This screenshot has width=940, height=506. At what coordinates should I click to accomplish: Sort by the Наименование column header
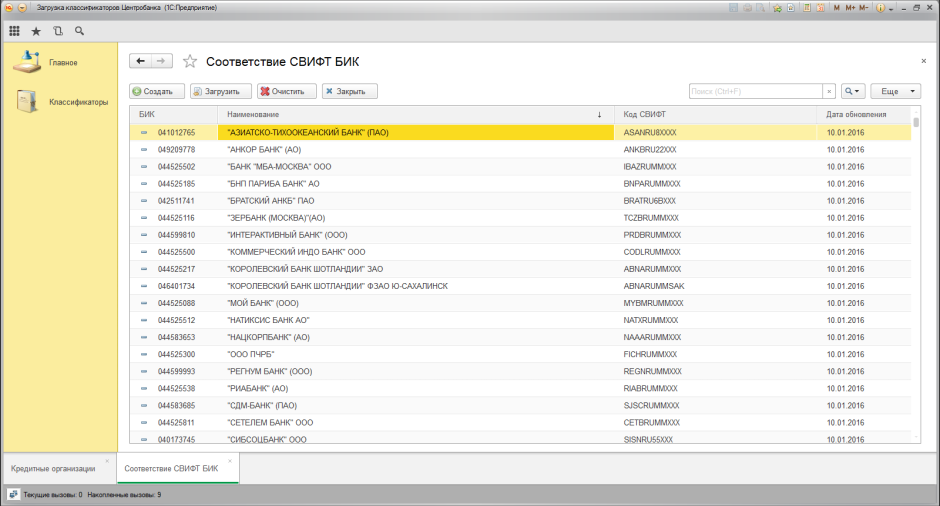(x=416, y=115)
